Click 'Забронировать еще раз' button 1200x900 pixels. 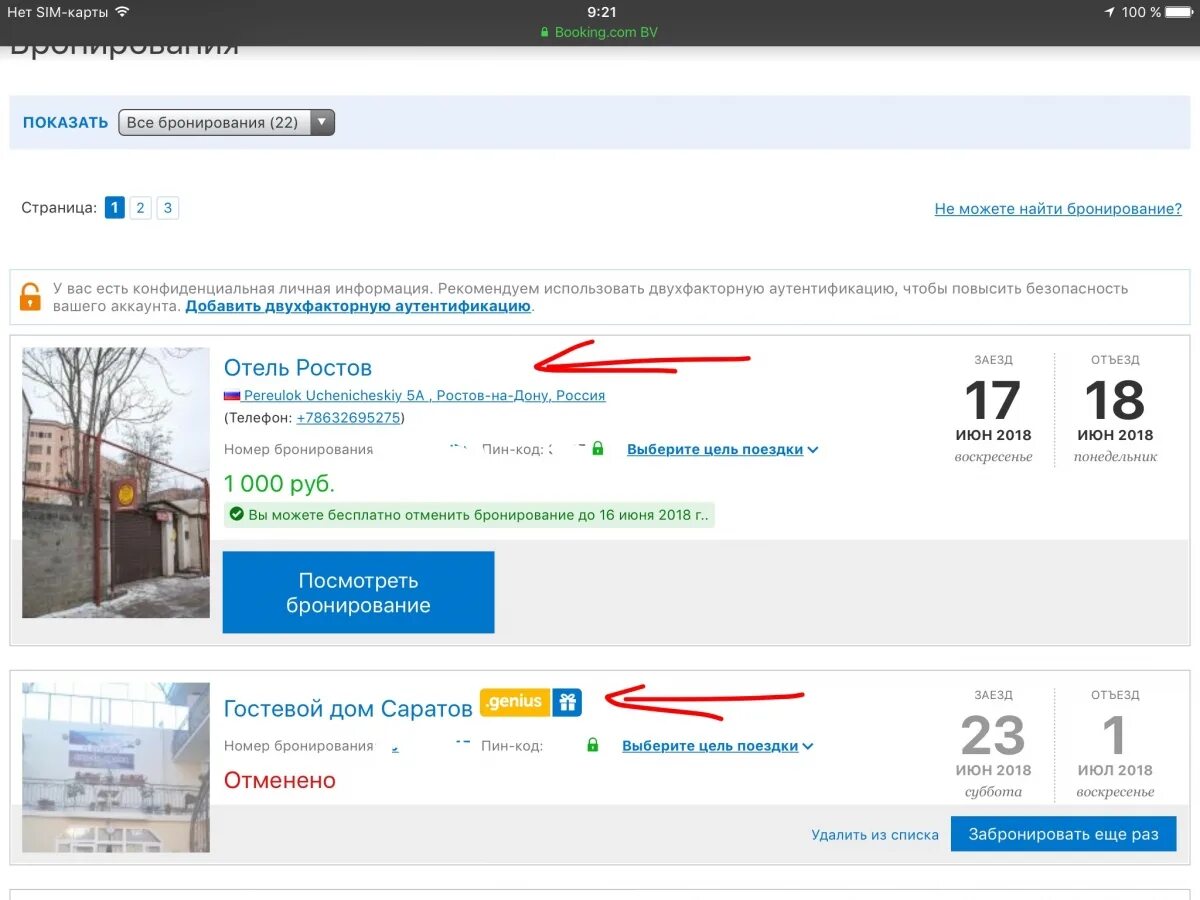tap(1063, 834)
